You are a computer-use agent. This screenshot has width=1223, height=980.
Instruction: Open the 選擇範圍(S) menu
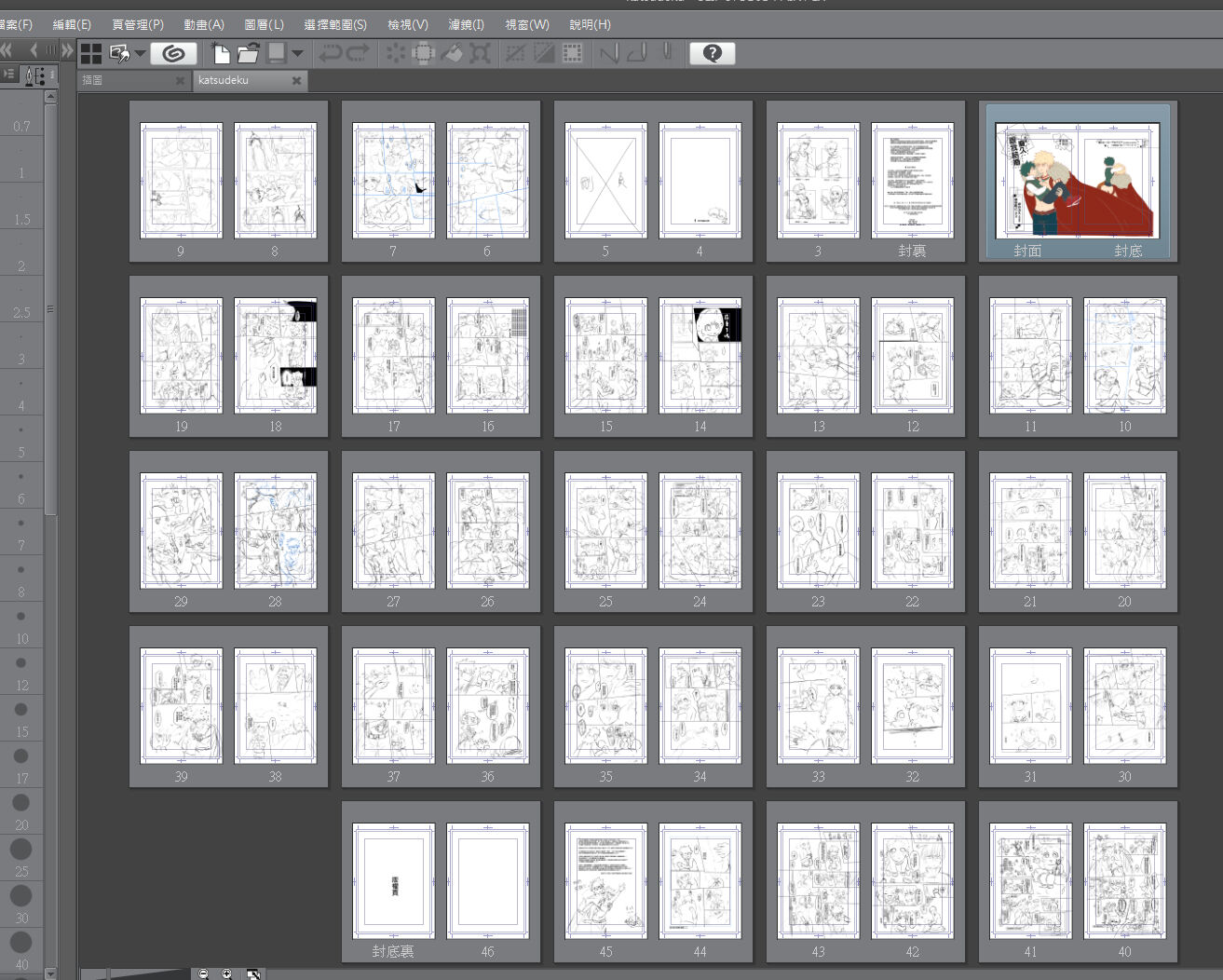point(335,24)
